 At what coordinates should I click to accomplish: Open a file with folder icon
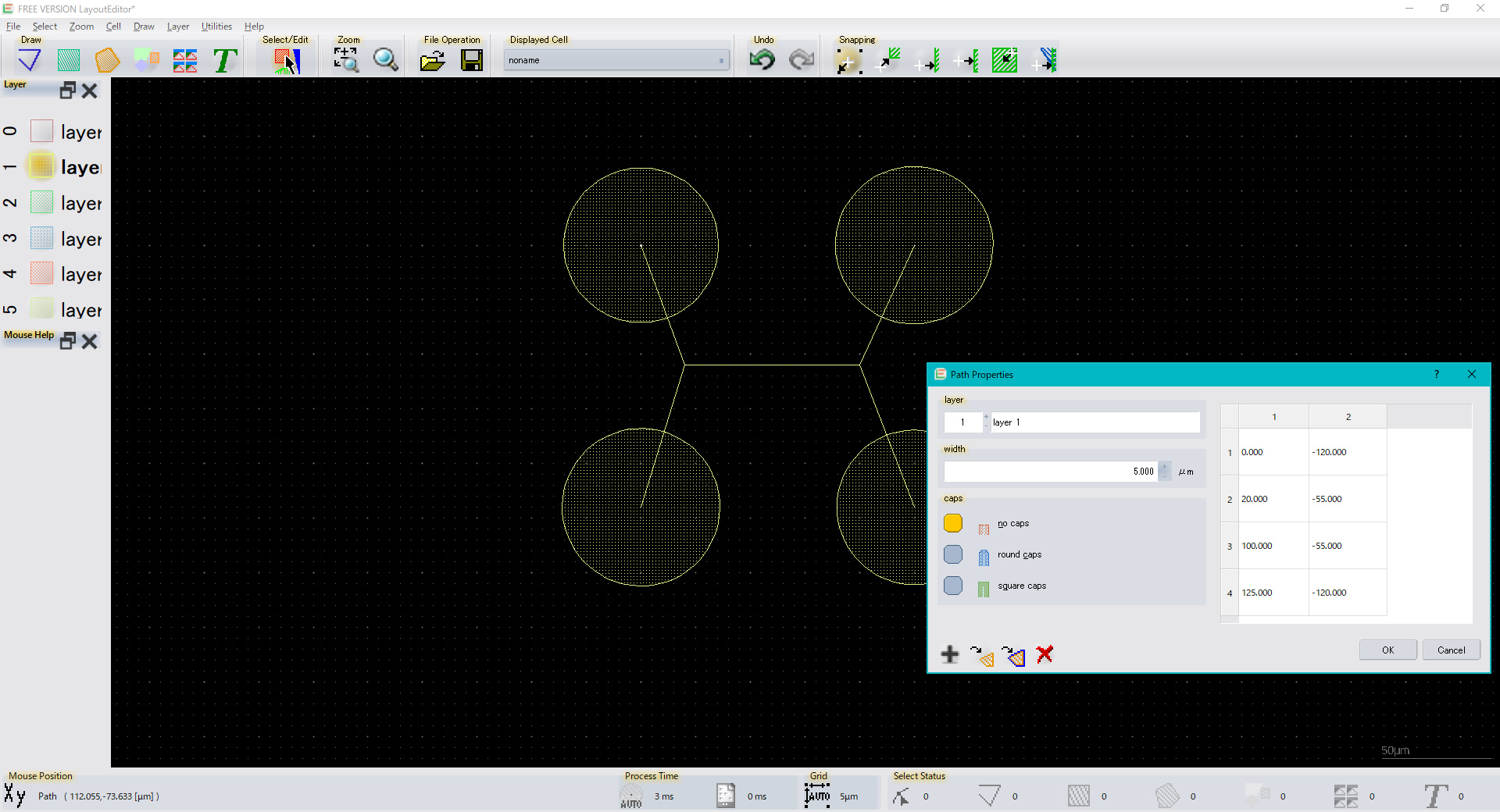tap(432, 60)
